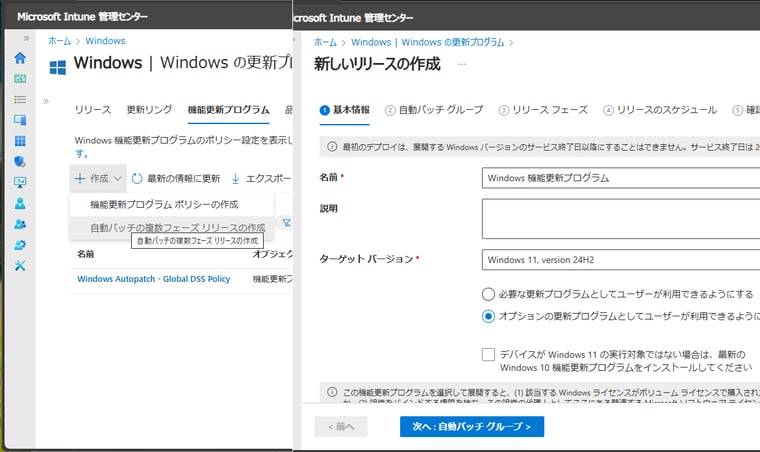Click ホーム breadcrumb in right window
This screenshot has width=760, height=452.
325,42
